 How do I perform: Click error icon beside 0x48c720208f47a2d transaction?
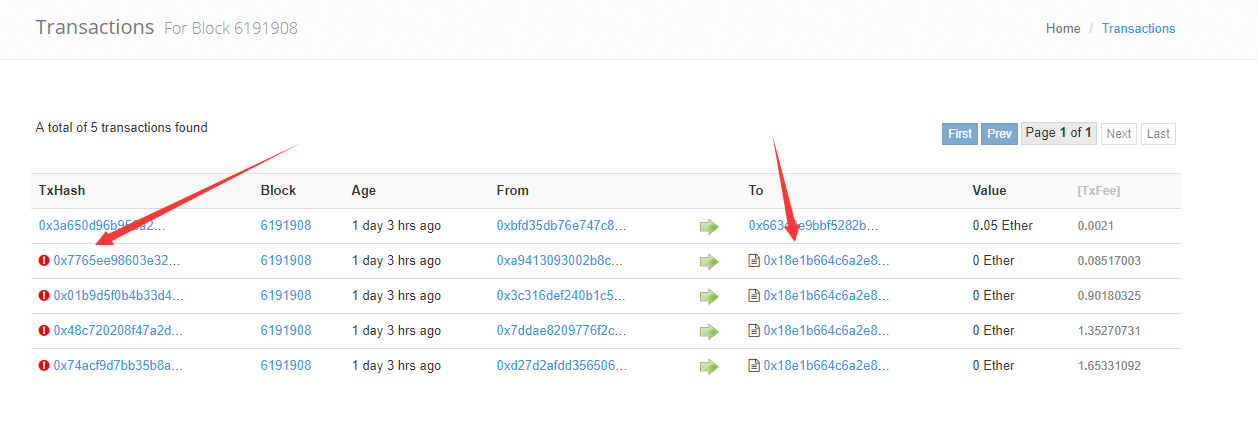[x=44, y=331]
